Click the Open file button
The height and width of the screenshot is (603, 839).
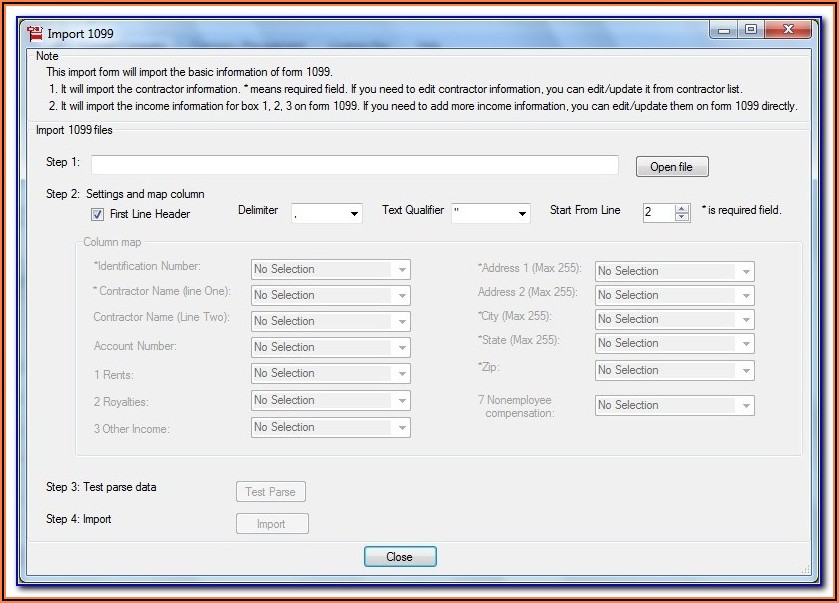pyautogui.click(x=671, y=167)
